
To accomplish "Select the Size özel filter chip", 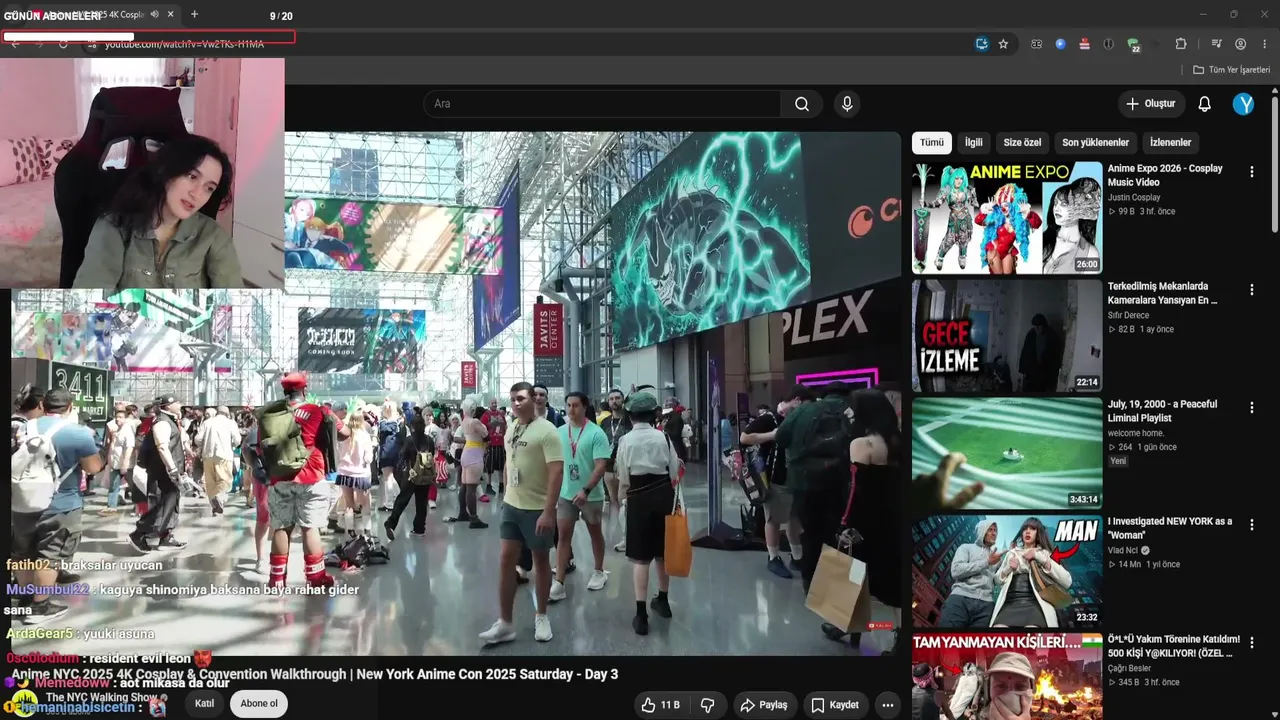I will coord(1022,143).
